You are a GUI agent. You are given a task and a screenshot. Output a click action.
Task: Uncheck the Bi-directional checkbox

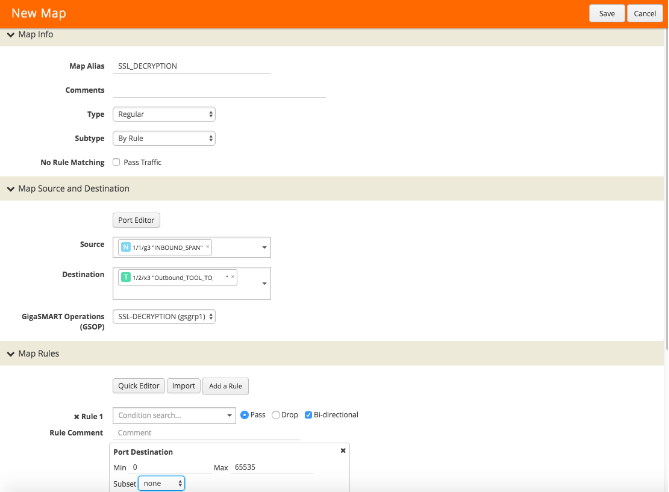308,415
